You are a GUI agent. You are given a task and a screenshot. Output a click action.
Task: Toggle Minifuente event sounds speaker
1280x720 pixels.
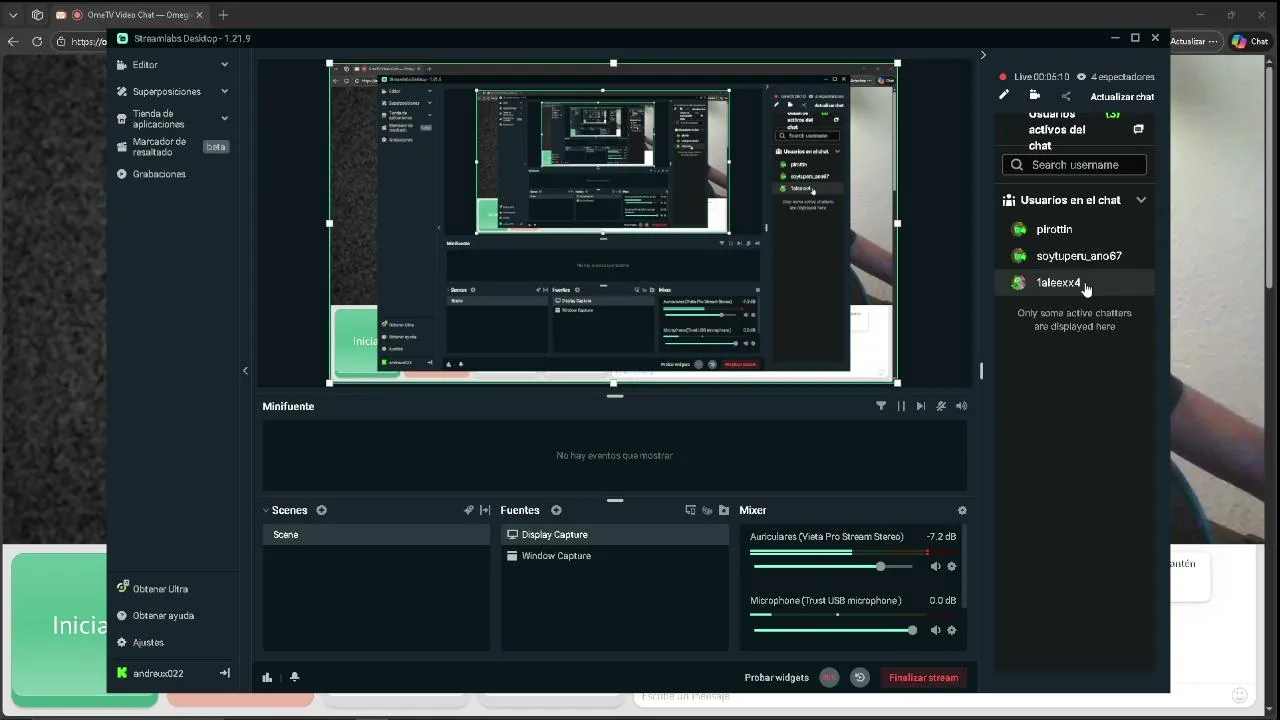961,406
